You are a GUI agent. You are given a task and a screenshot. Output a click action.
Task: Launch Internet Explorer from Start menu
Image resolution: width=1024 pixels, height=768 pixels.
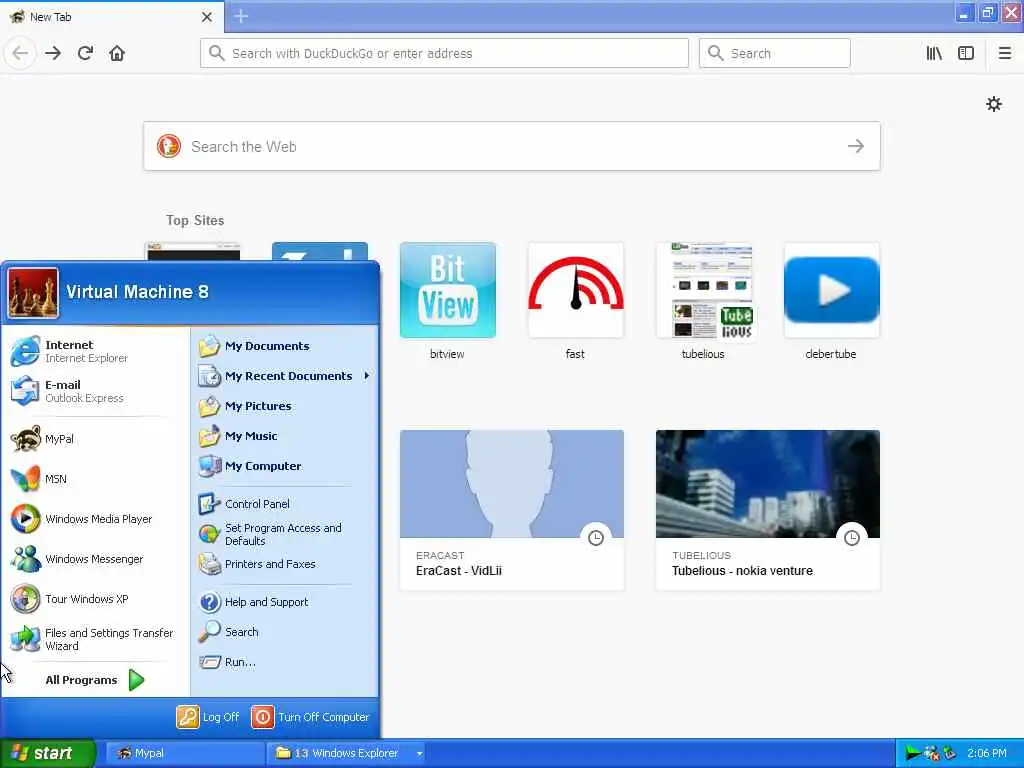[95, 351]
